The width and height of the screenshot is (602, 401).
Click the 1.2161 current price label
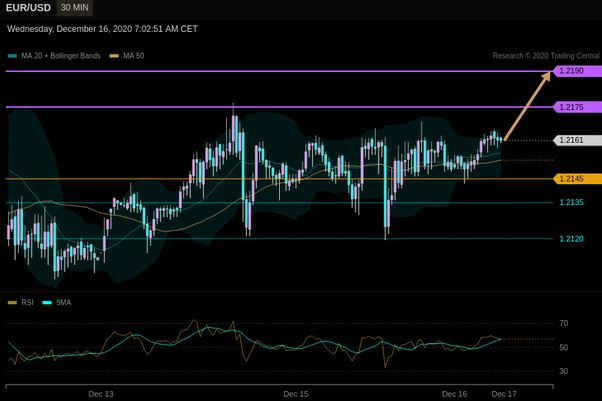click(x=577, y=140)
